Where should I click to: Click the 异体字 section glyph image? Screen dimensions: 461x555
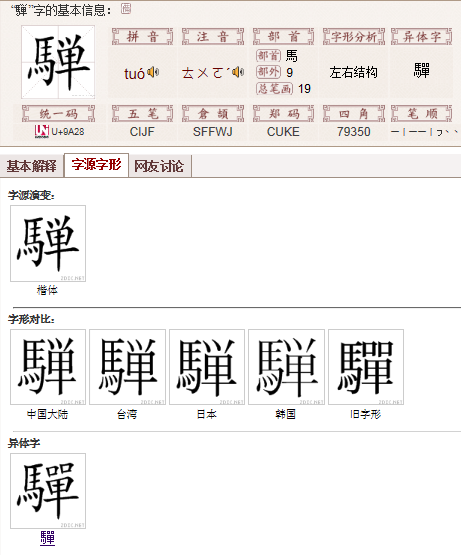(48, 491)
